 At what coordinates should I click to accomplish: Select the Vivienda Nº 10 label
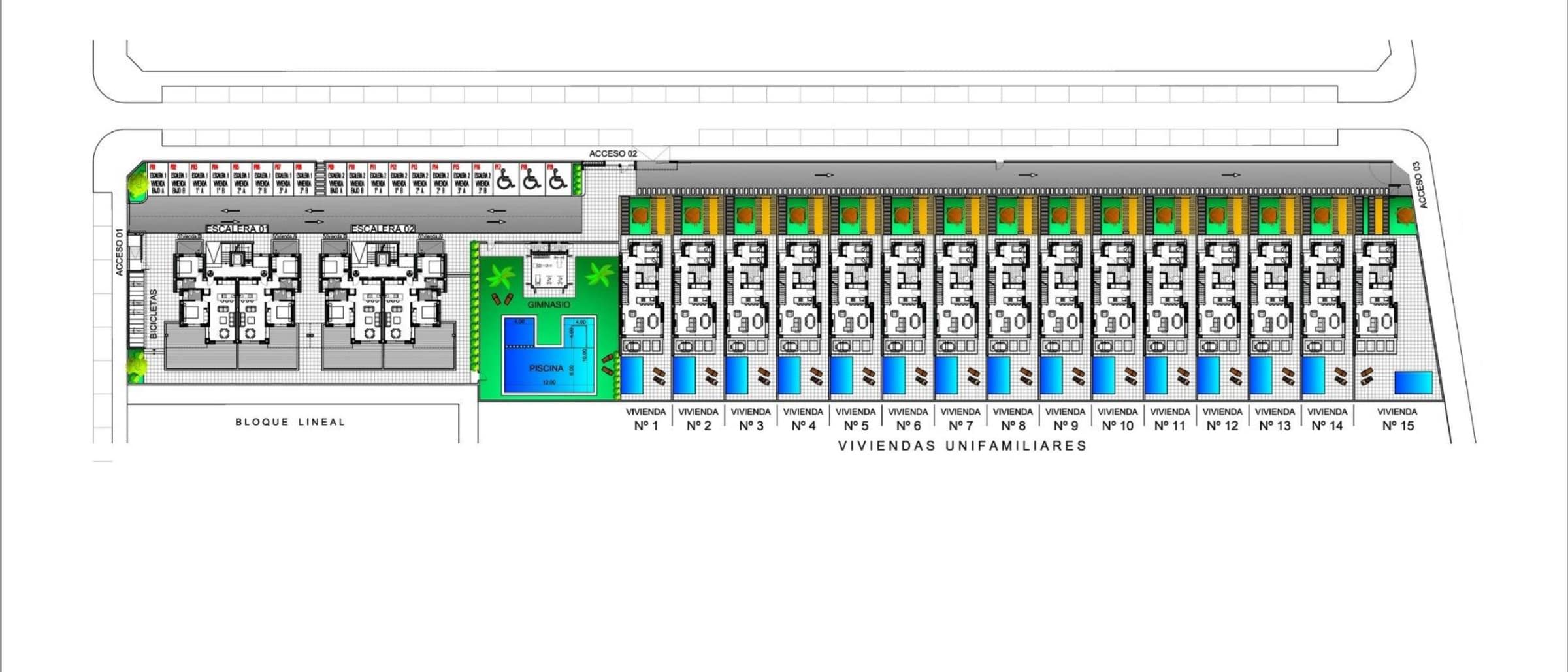[x=1118, y=419]
